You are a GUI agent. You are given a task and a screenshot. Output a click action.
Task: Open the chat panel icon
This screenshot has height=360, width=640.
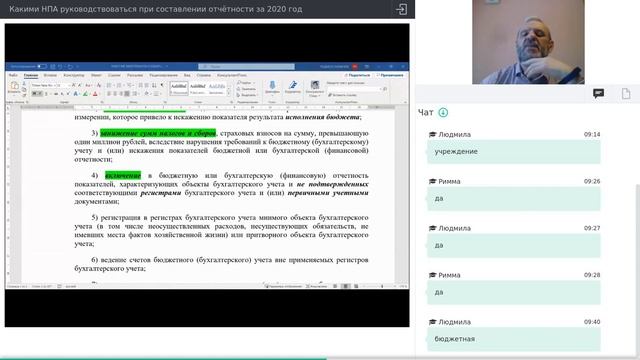(x=598, y=94)
